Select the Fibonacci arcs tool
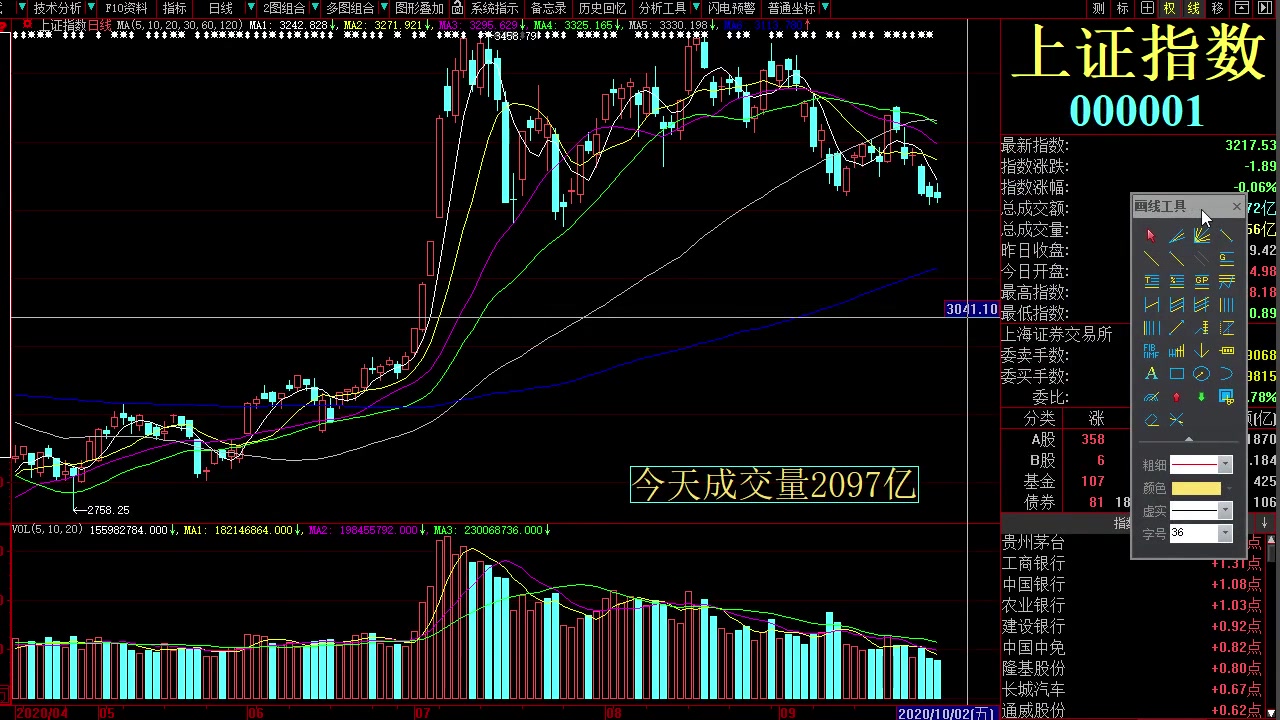Viewport: 1280px width, 720px height. (1151, 396)
